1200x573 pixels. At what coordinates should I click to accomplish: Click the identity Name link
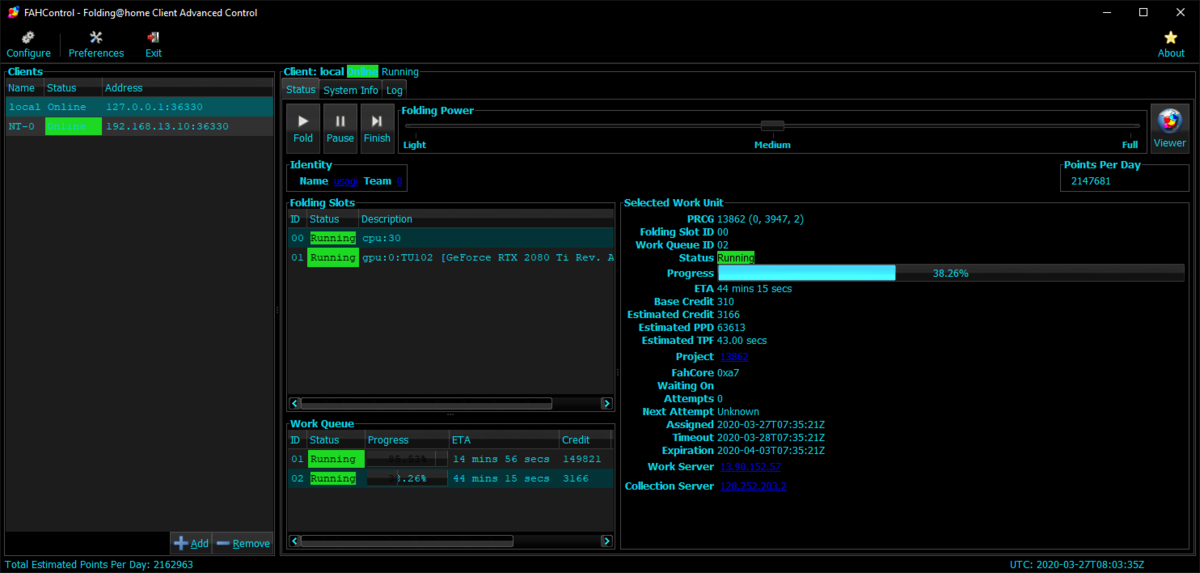point(345,181)
